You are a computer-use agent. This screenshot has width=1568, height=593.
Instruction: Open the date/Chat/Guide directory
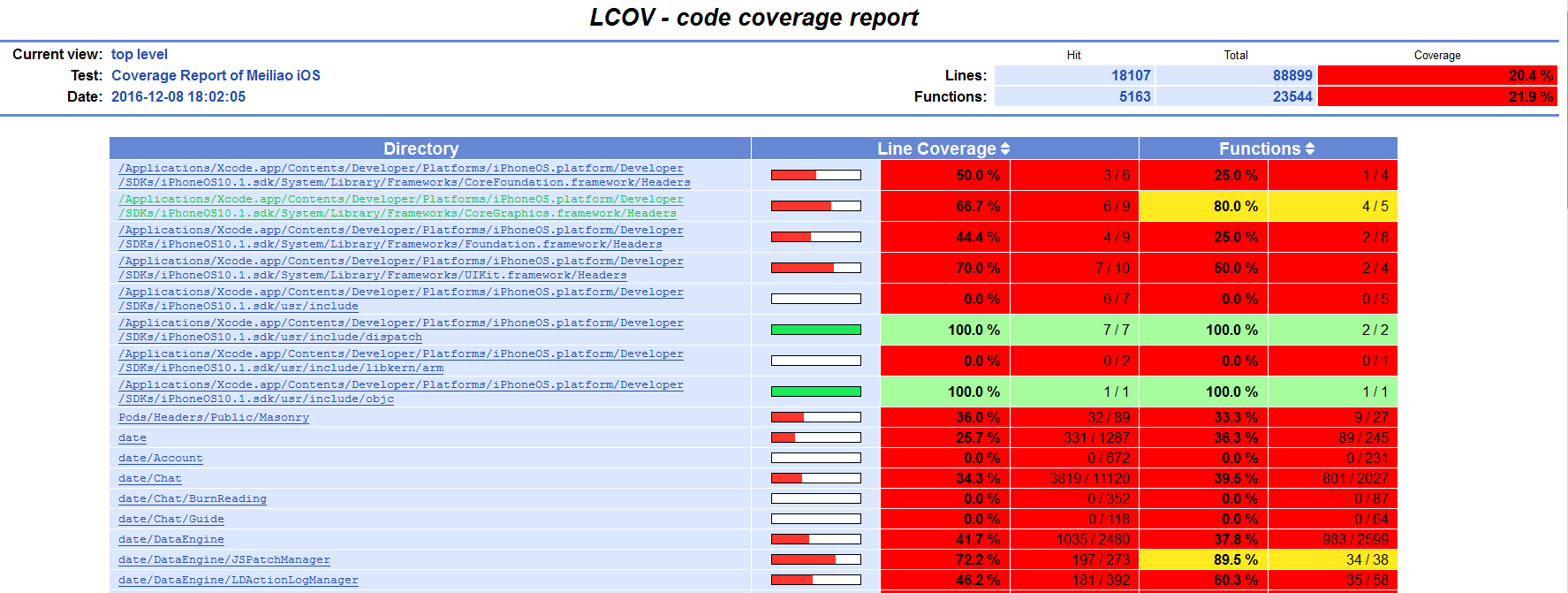click(x=170, y=520)
